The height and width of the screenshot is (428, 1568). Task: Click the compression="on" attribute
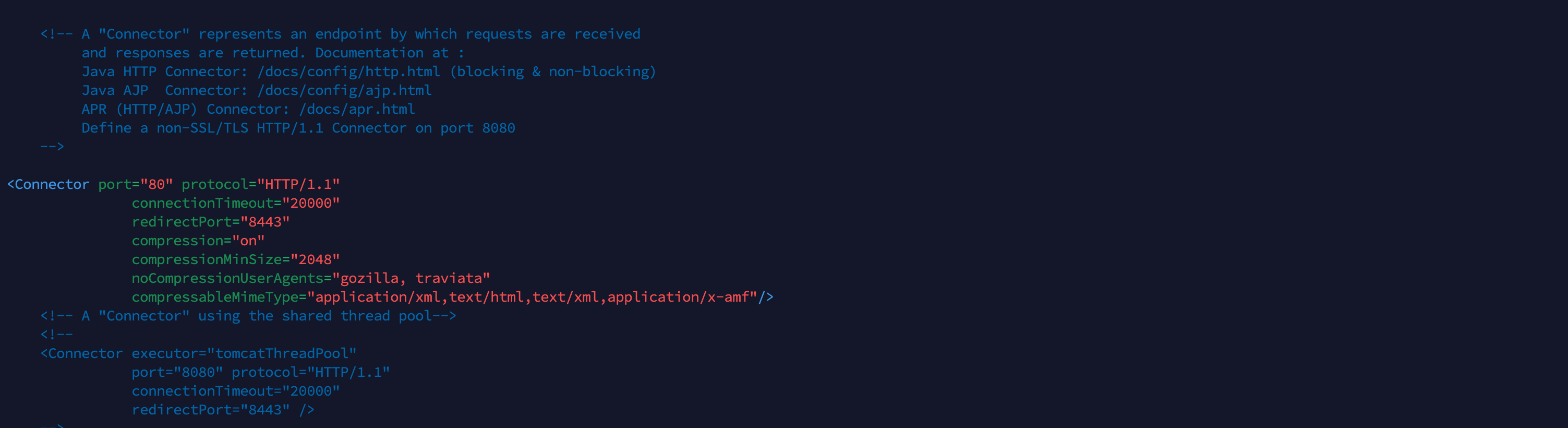(198, 241)
